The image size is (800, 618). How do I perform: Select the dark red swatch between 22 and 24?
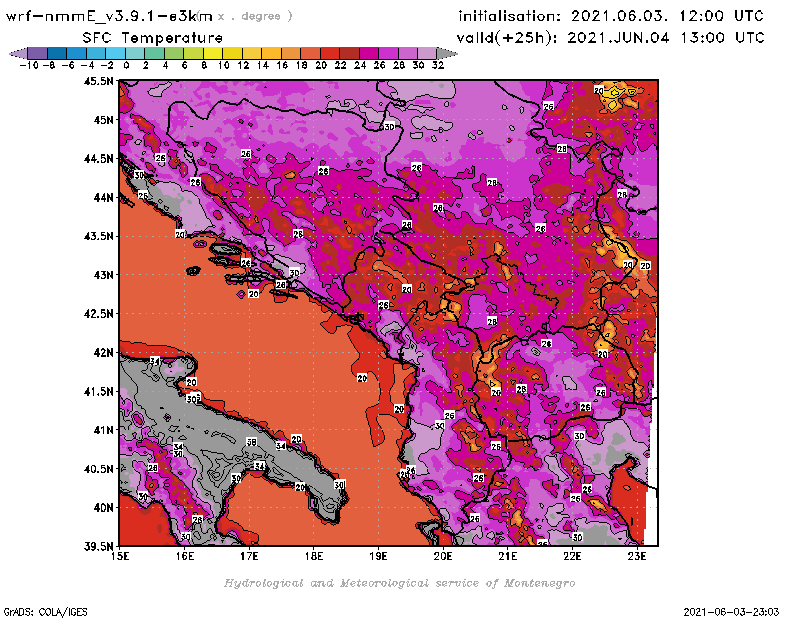pyautogui.click(x=349, y=53)
